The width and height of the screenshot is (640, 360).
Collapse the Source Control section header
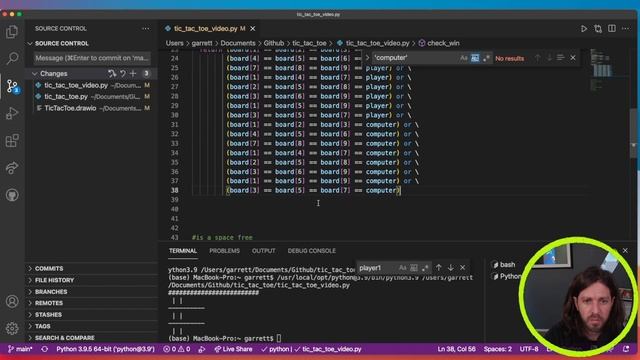click(x=61, y=43)
